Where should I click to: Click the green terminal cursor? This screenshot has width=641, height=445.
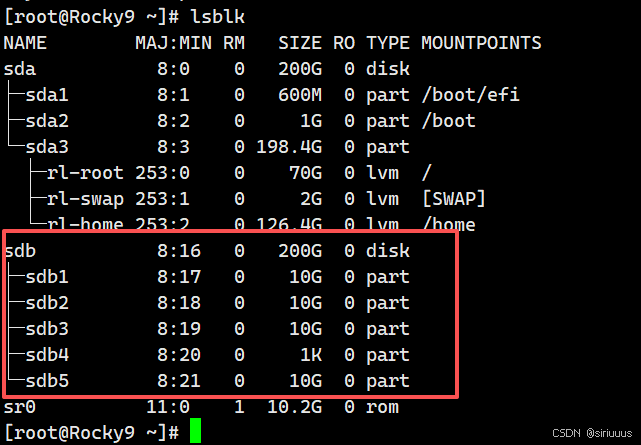[195, 430]
